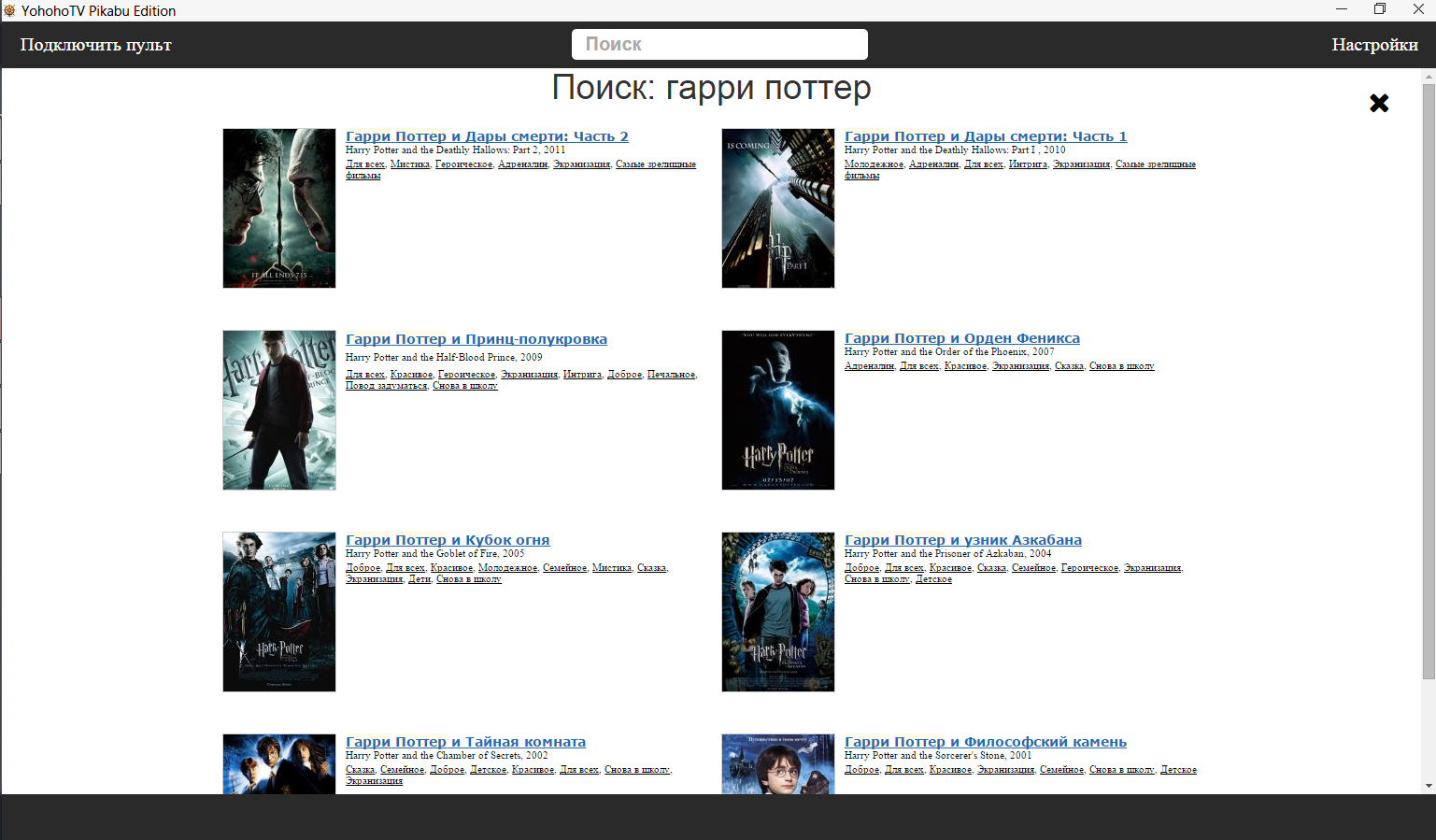Screen dimensions: 1436x840
Task: Open Детское tag under Тайная комната
Action: (488, 770)
